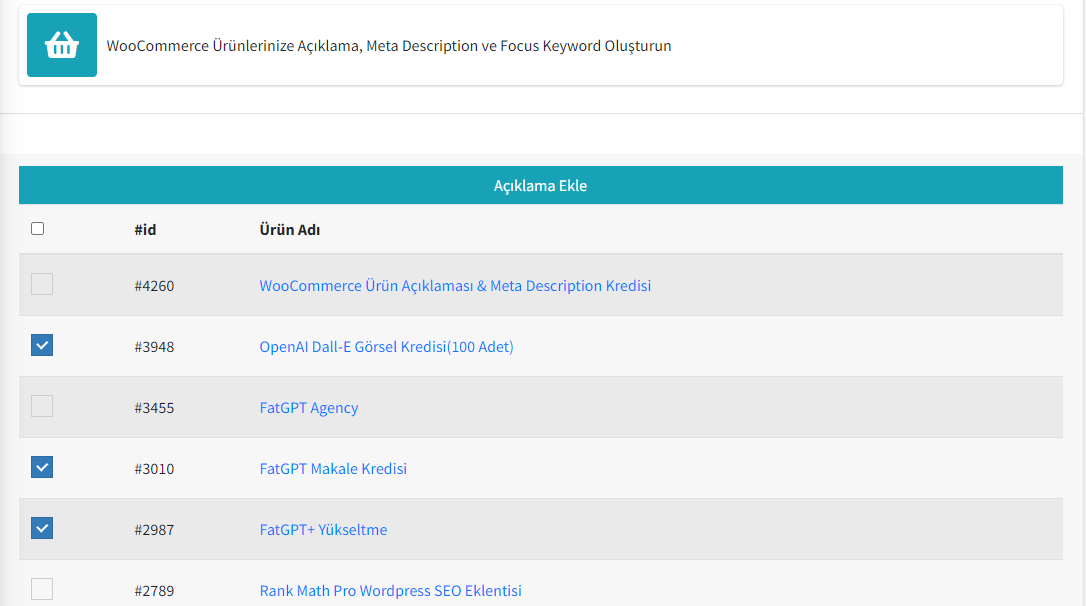The height and width of the screenshot is (606, 1086).
Task: Open OpenAI Dall-E Görsel Kredisi link
Action: tap(386, 346)
